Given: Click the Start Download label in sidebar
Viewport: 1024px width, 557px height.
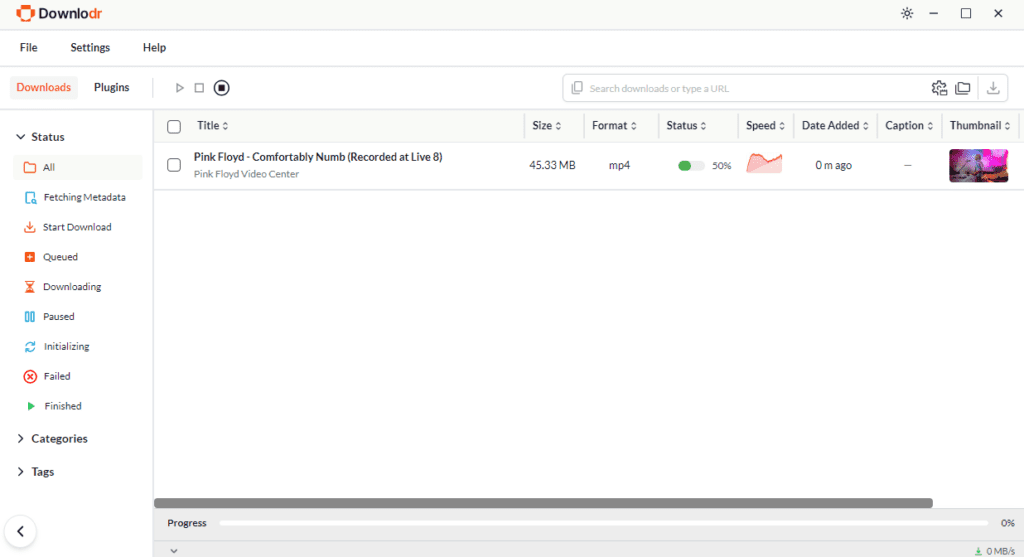Looking at the screenshot, I should tap(77, 227).
